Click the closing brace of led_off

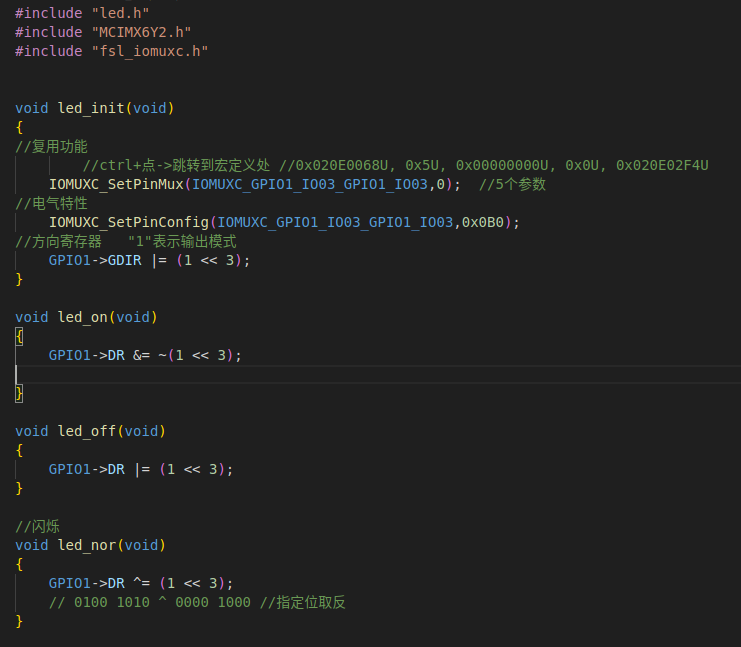tap(19, 488)
